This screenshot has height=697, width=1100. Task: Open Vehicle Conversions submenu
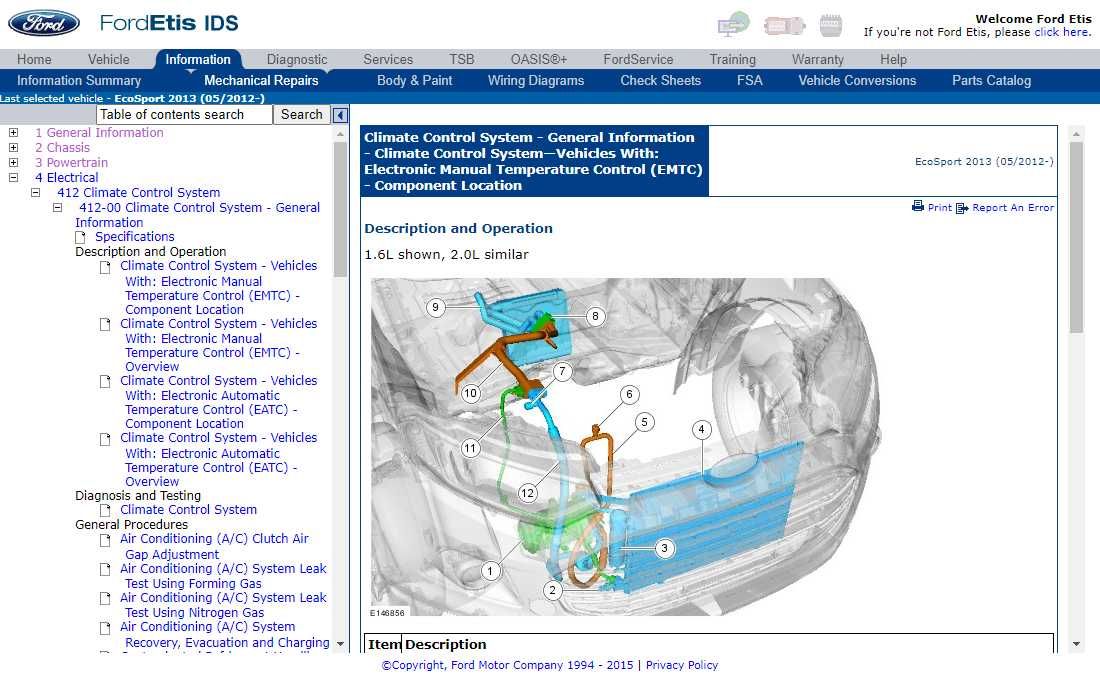point(857,81)
